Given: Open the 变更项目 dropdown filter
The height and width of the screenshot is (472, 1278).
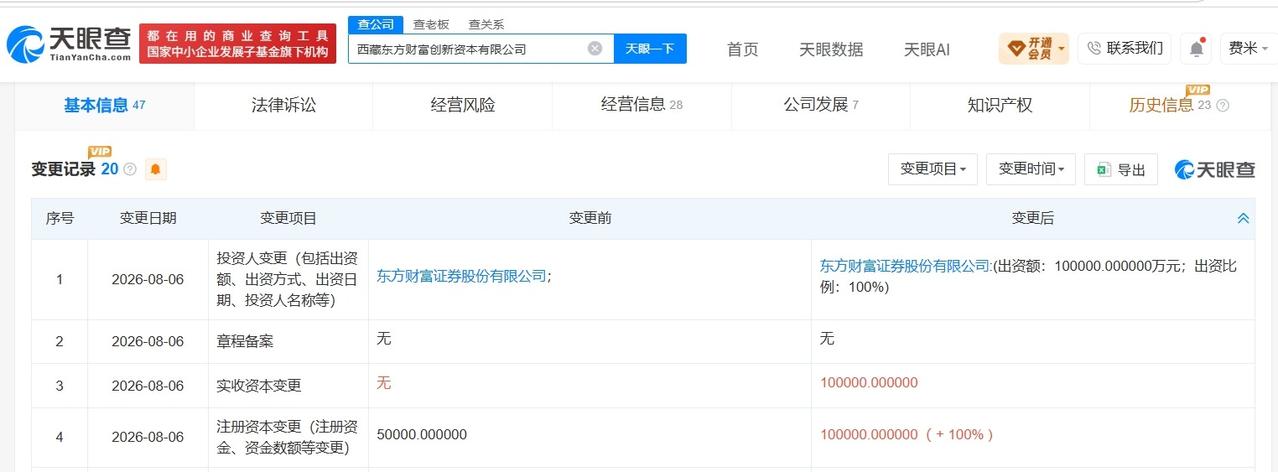Looking at the screenshot, I should (932, 169).
